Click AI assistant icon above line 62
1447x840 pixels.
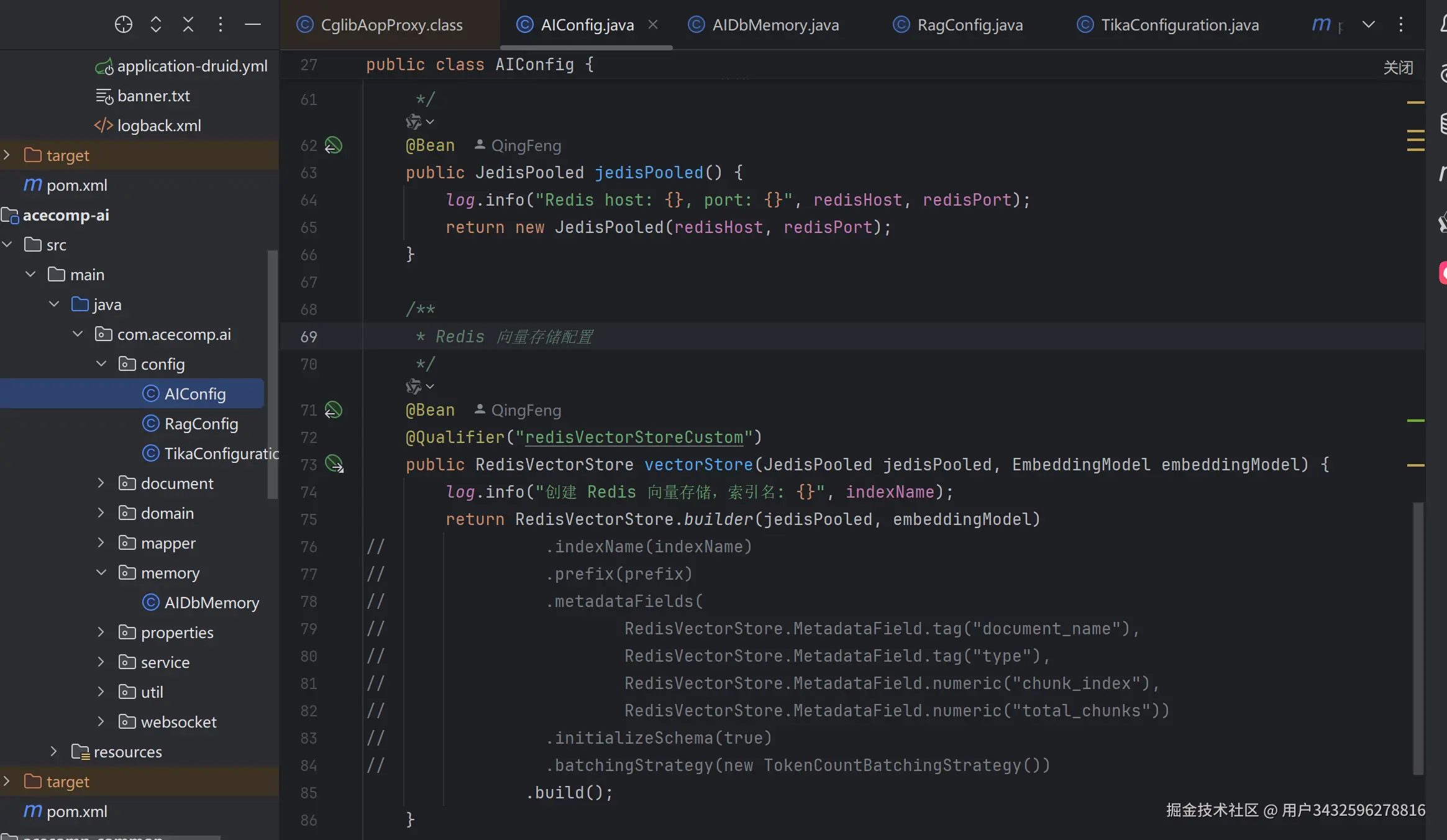point(414,122)
